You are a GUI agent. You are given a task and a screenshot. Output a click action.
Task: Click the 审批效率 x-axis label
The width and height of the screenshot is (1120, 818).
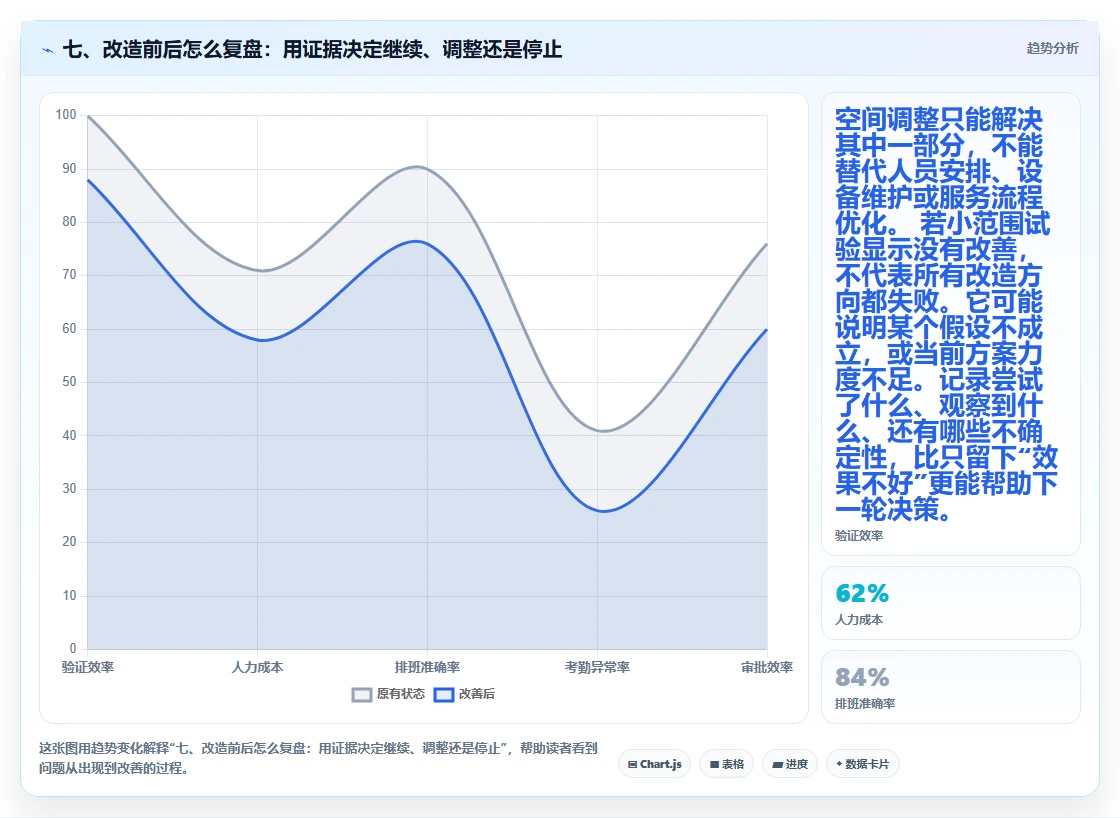pyautogui.click(x=767, y=667)
